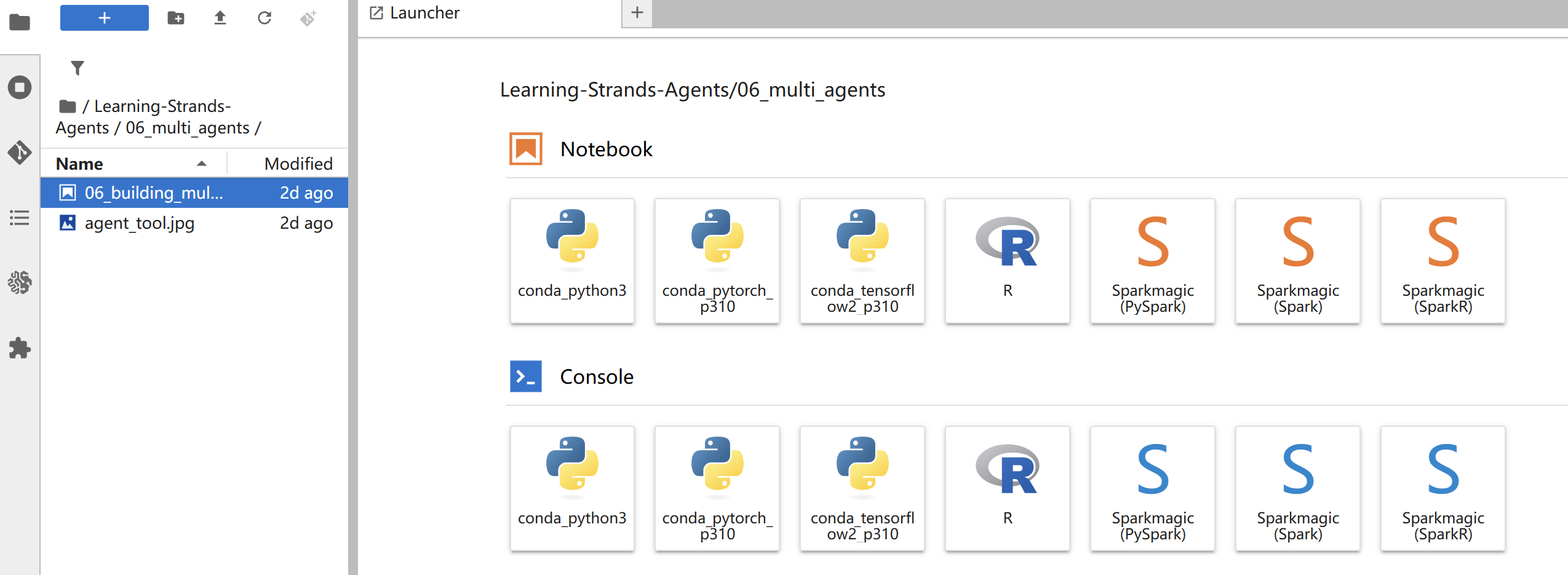Screen dimensions: 1568x575
Task: Click the 06_multi_agents breadcrumb
Action: tap(188, 128)
